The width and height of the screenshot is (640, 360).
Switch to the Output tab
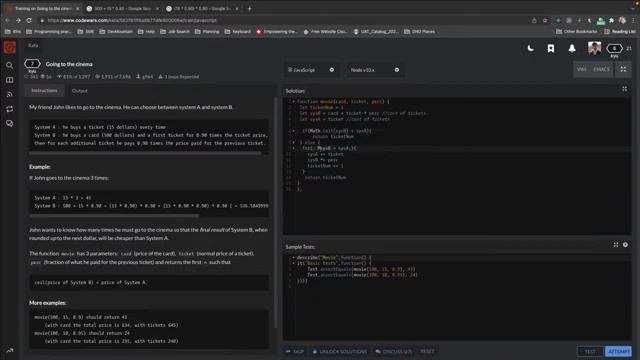point(80,91)
